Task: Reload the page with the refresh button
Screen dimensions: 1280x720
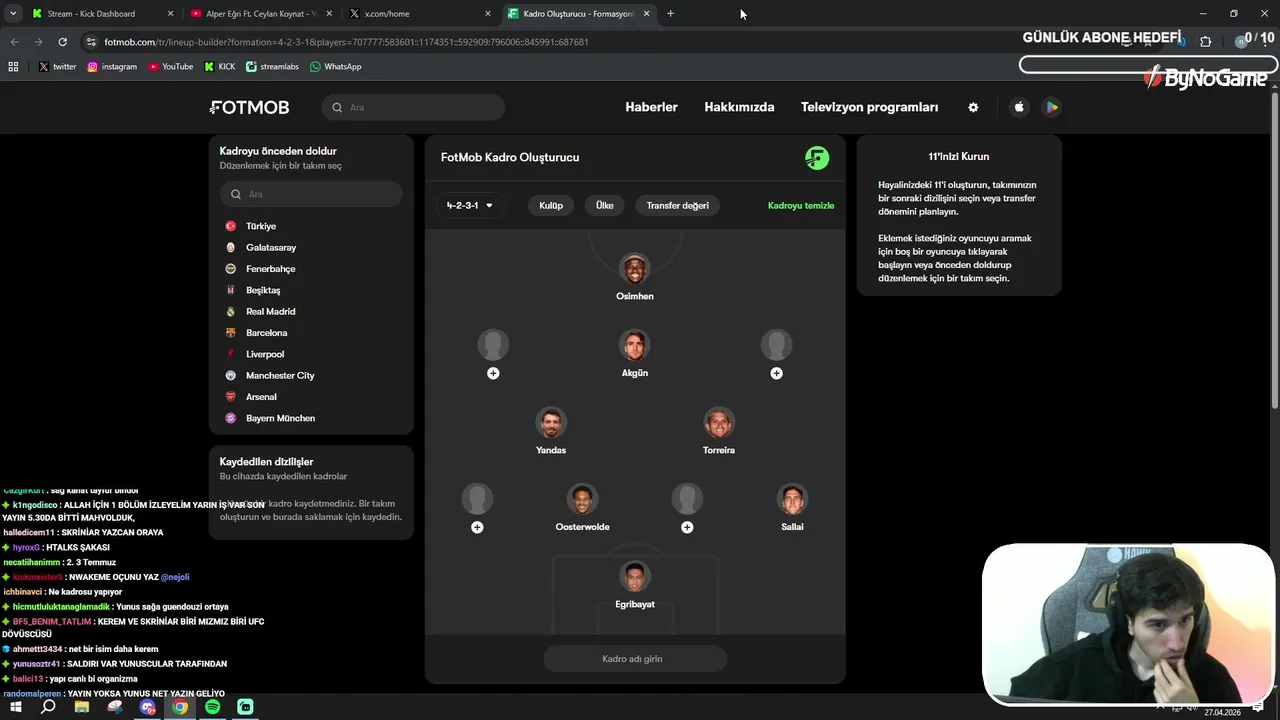Action: (62, 42)
